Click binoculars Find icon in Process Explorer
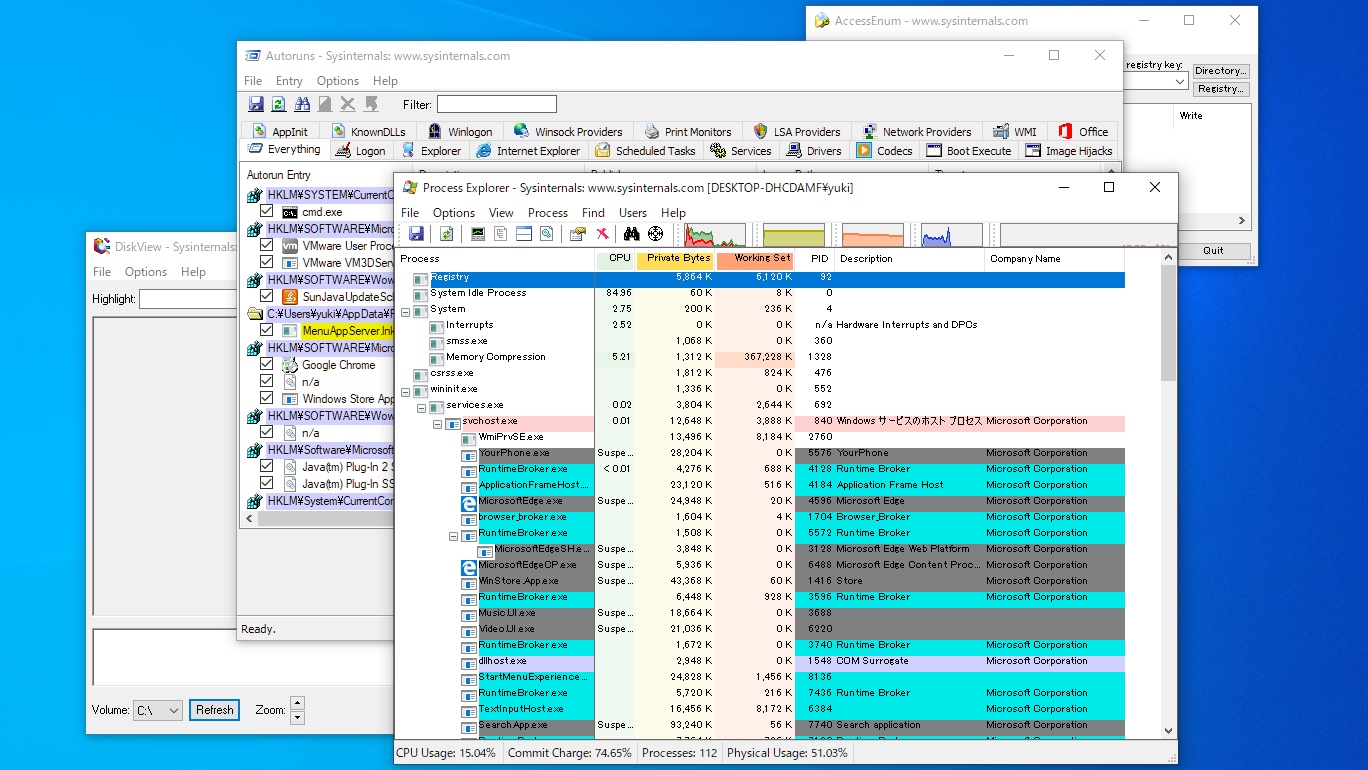1368x770 pixels. coord(632,234)
